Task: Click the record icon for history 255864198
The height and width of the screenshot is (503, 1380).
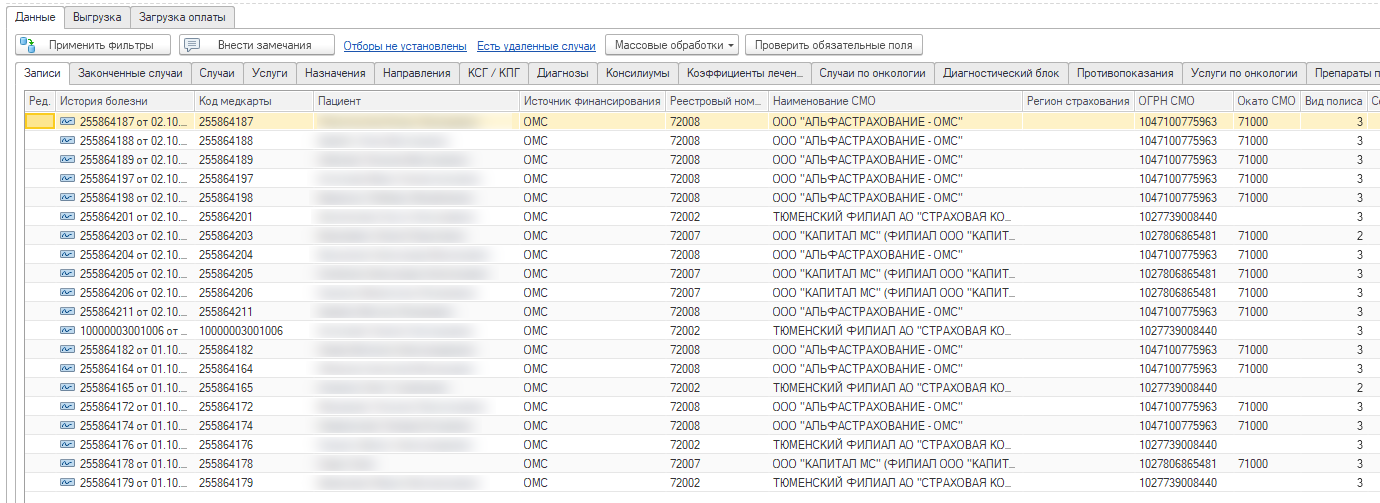Action: (68, 198)
